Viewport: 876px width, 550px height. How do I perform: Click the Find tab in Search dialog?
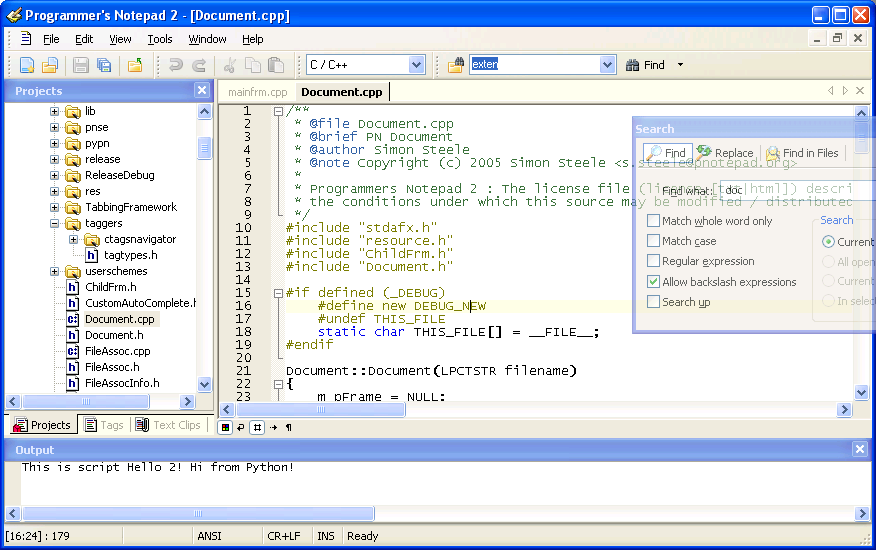click(668, 153)
